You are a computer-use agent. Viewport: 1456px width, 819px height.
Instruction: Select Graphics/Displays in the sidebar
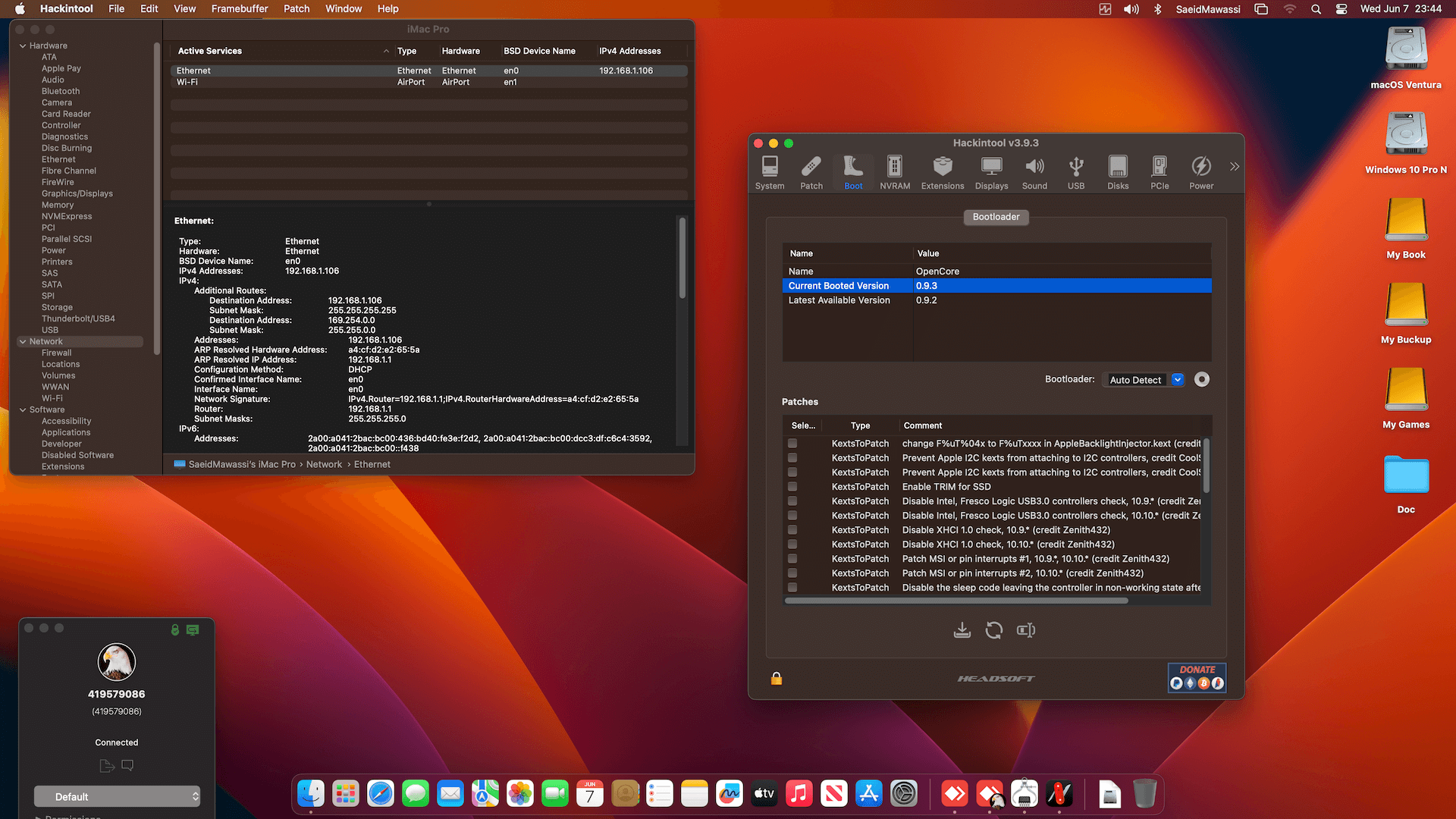[x=77, y=193]
